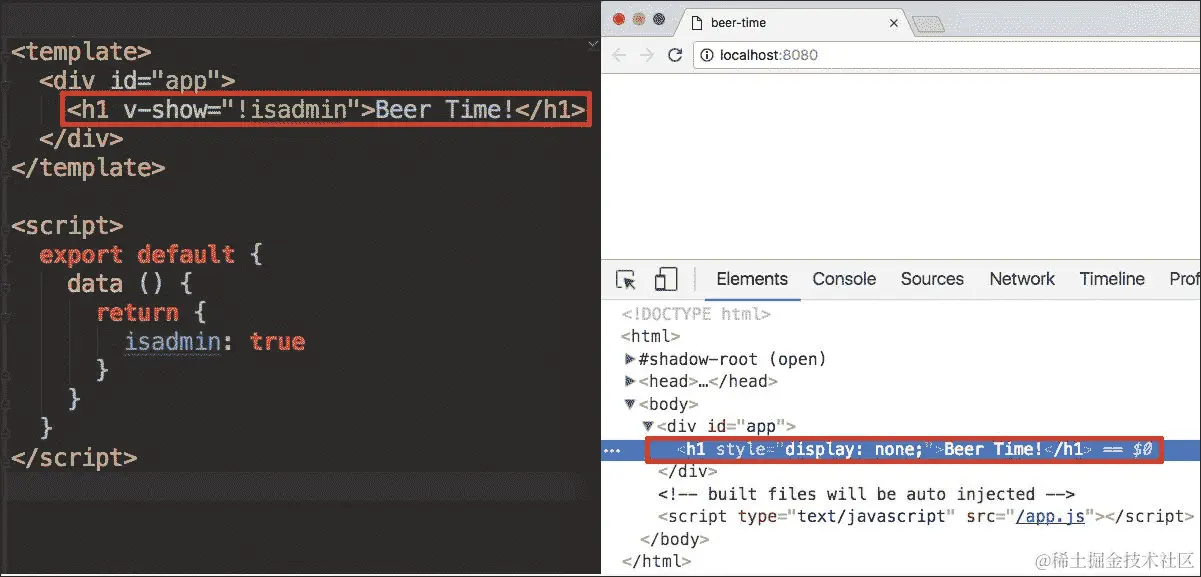Click the opening <script> tag in editor
Screen dimensions: 1201x577
point(67,225)
